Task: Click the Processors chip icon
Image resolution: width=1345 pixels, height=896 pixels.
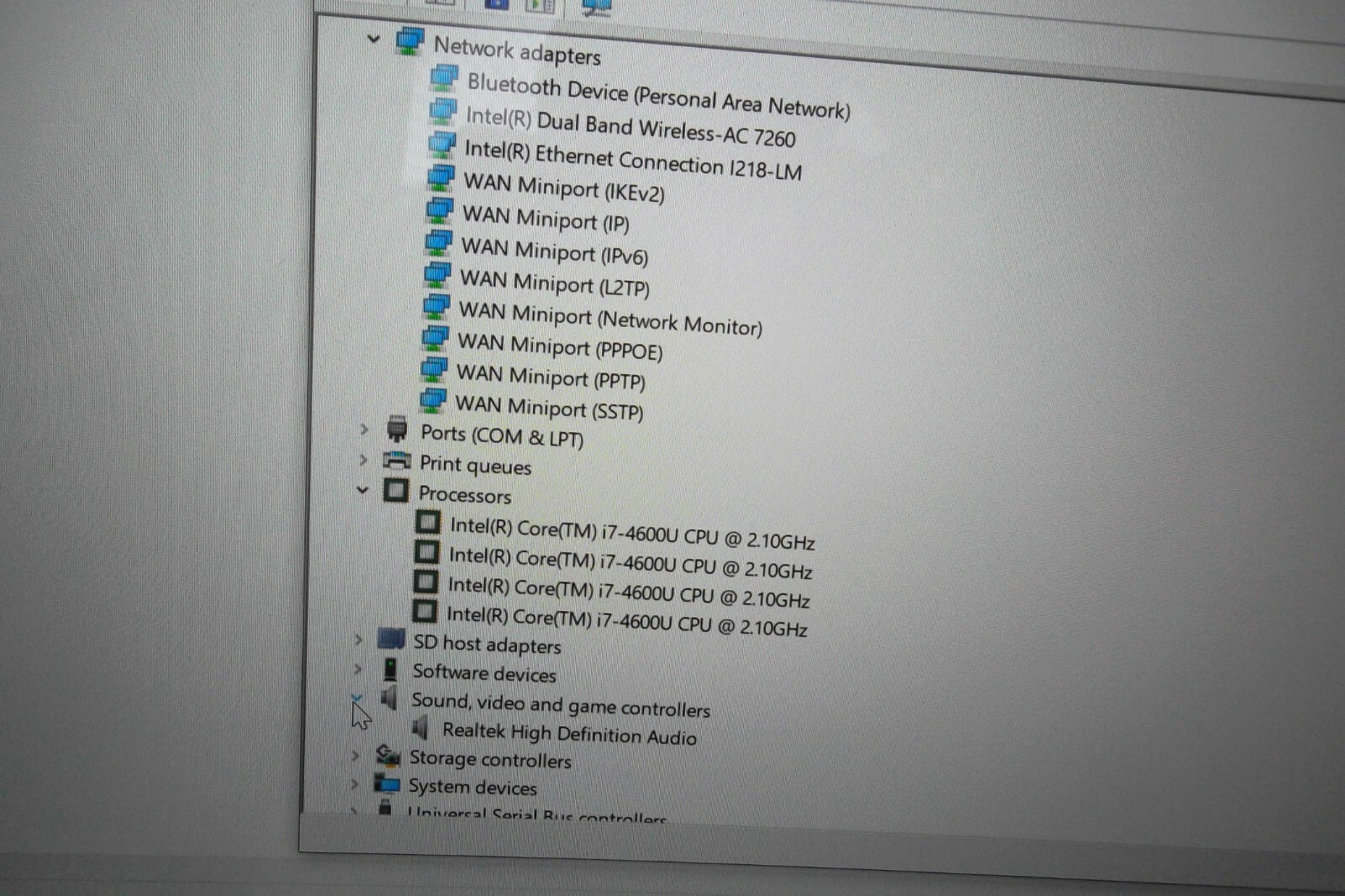Action: pyautogui.click(x=396, y=490)
